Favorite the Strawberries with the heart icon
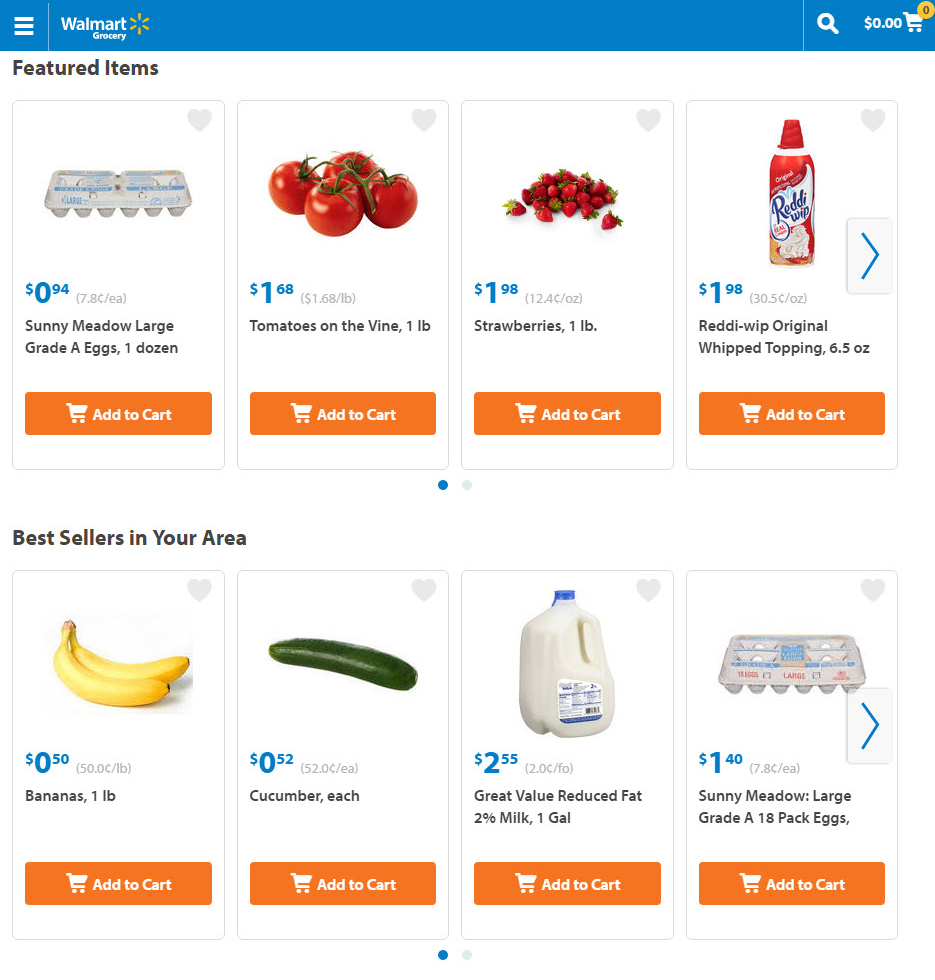935x980 pixels. coord(649,121)
